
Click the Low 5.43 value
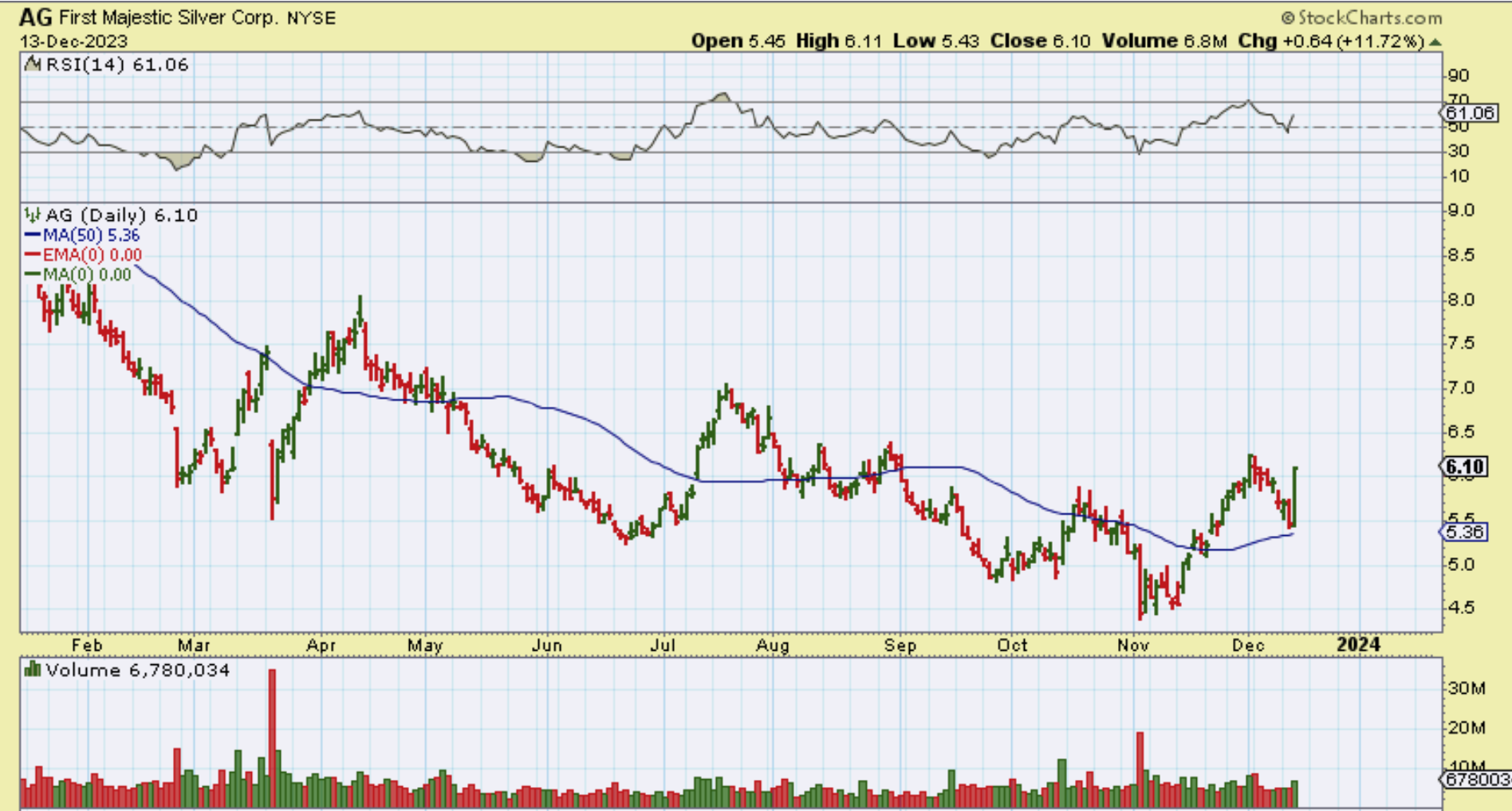(936, 41)
